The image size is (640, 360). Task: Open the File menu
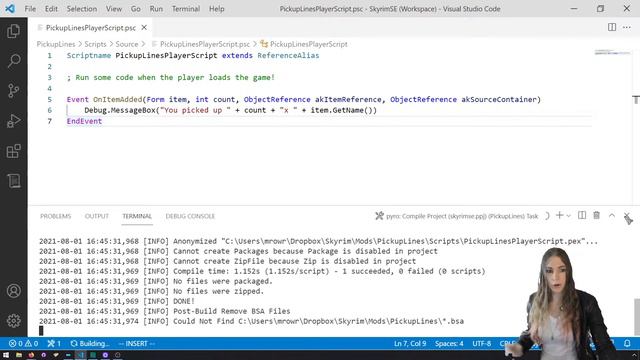(x=30, y=9)
